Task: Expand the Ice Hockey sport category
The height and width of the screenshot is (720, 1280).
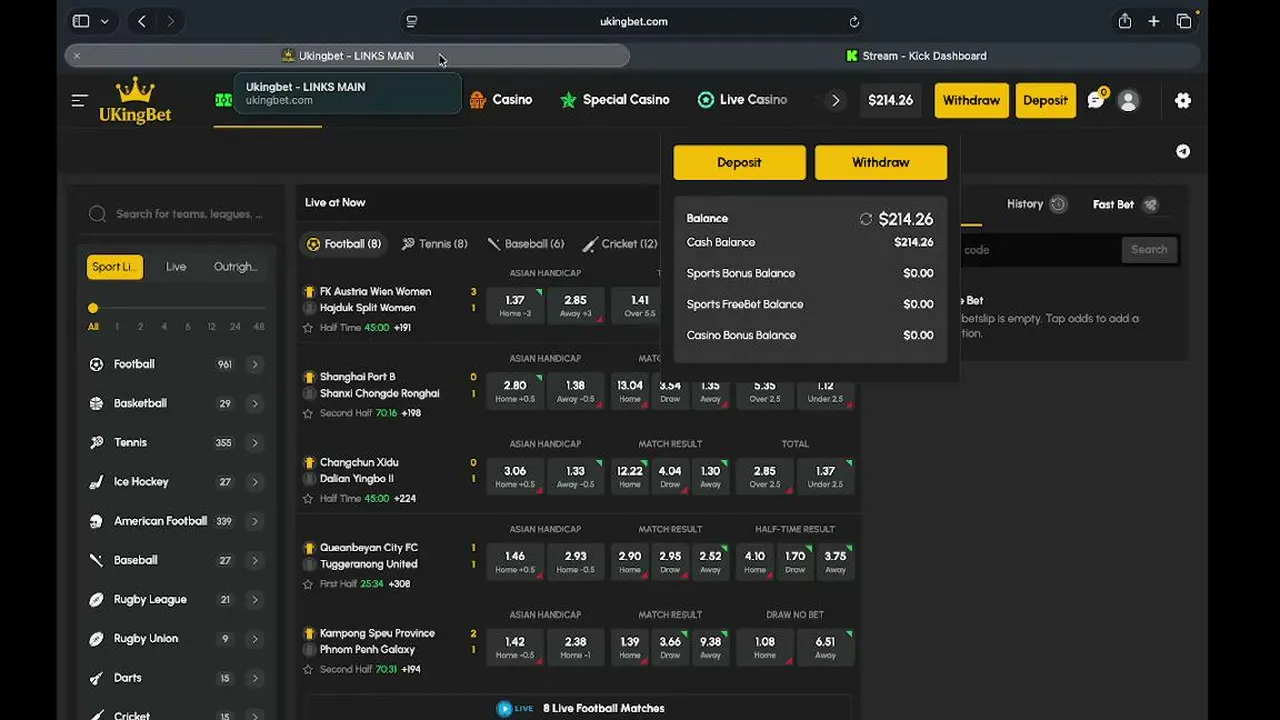Action: coord(255,482)
